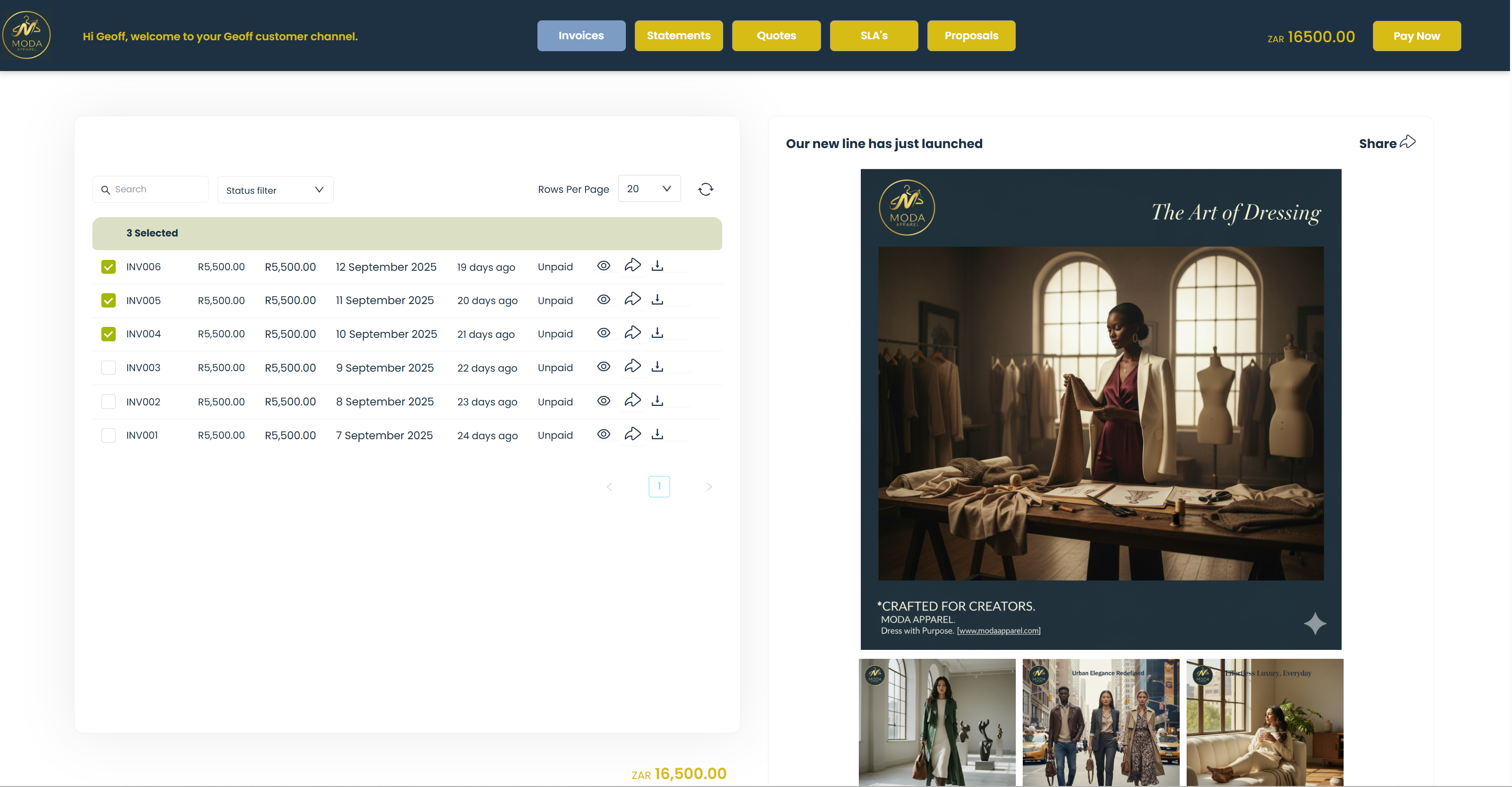Open the Quotes tab

776,36
